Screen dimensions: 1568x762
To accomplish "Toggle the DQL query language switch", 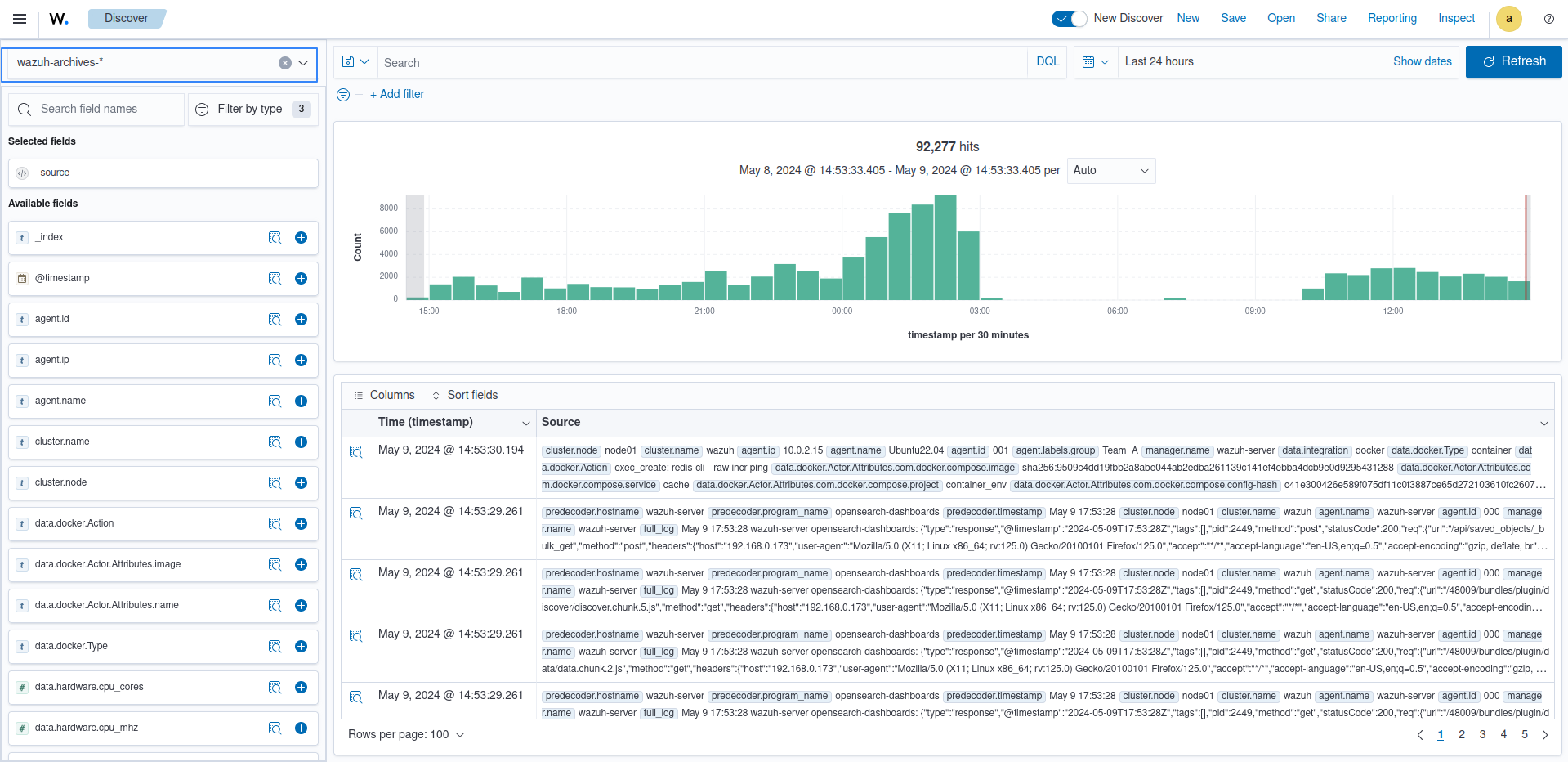I will coord(1047,62).
